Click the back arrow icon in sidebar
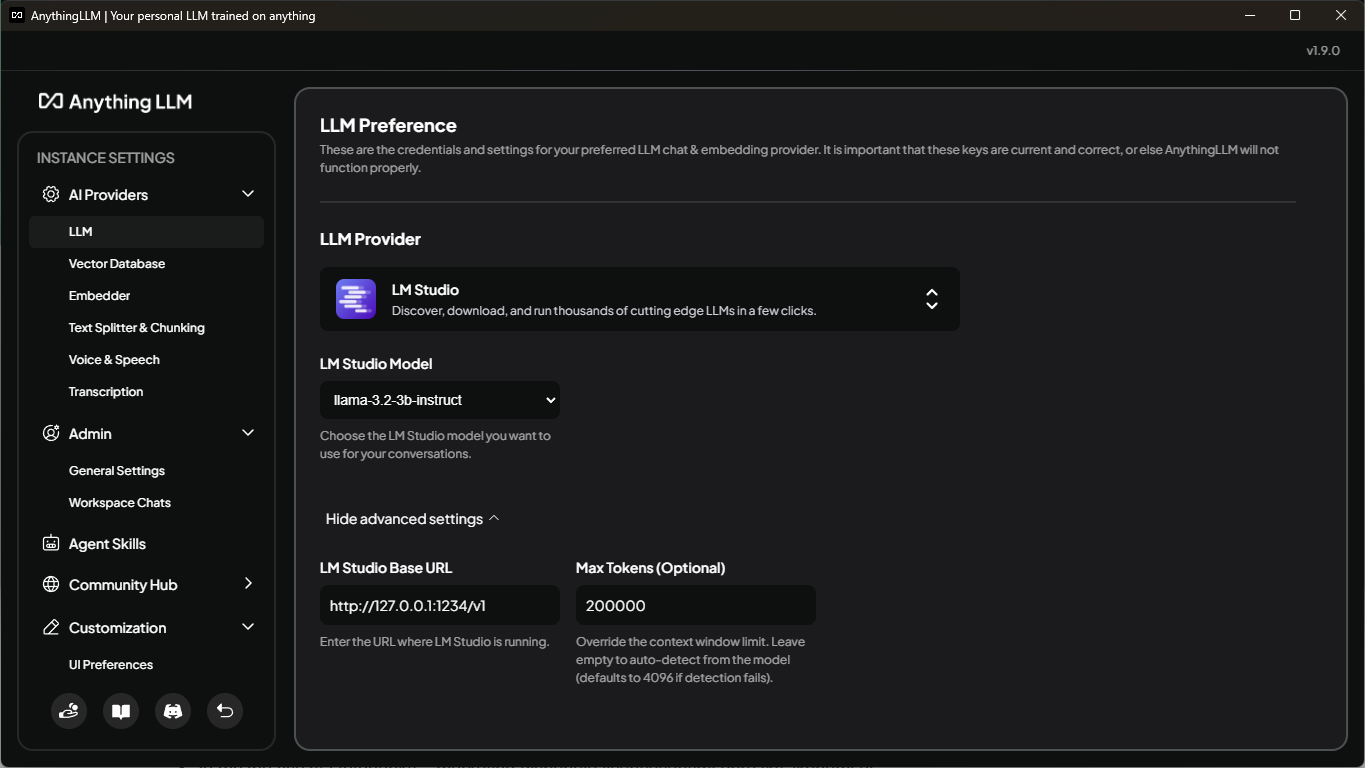 coord(225,711)
